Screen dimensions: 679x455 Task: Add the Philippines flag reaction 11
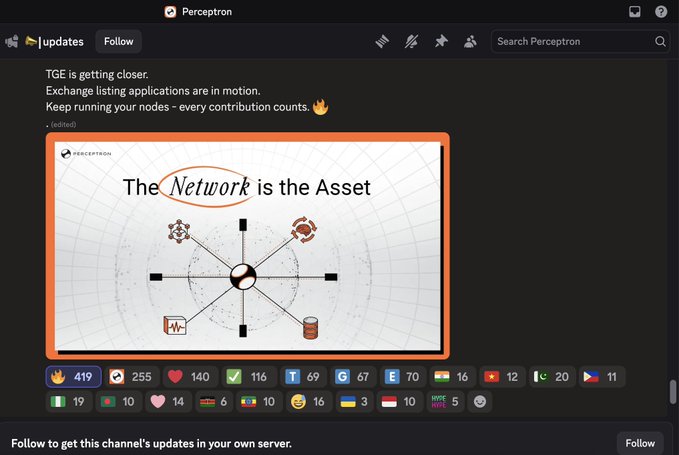tap(601, 377)
